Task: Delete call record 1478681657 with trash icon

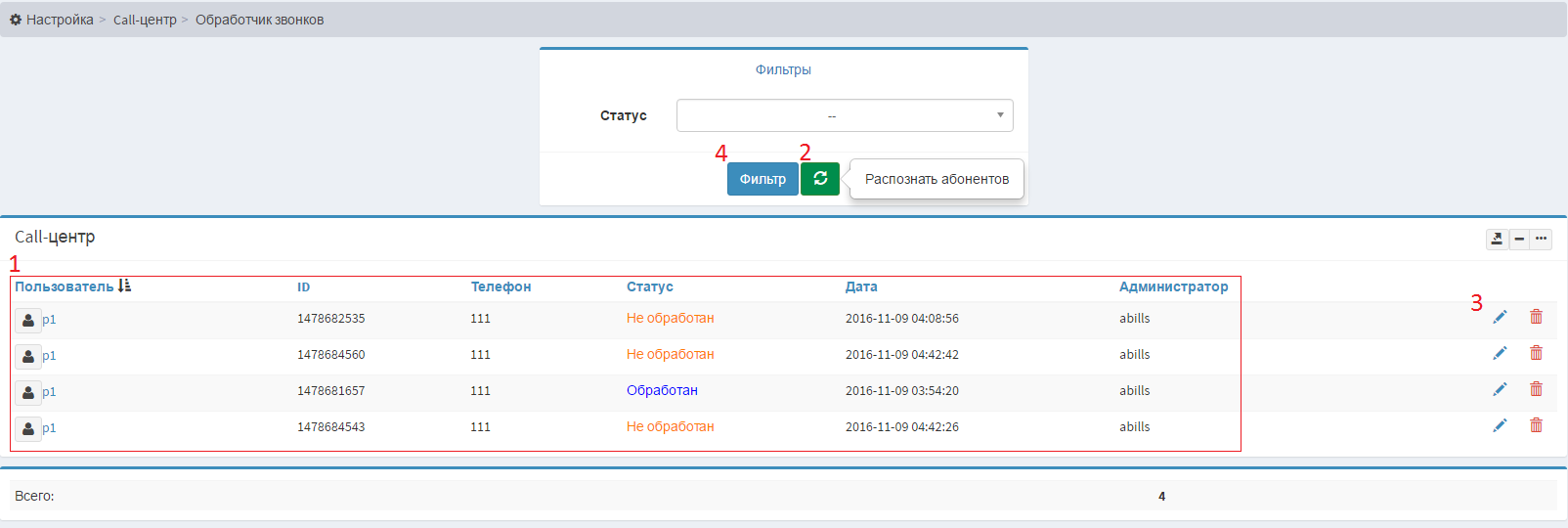Action: (1536, 389)
